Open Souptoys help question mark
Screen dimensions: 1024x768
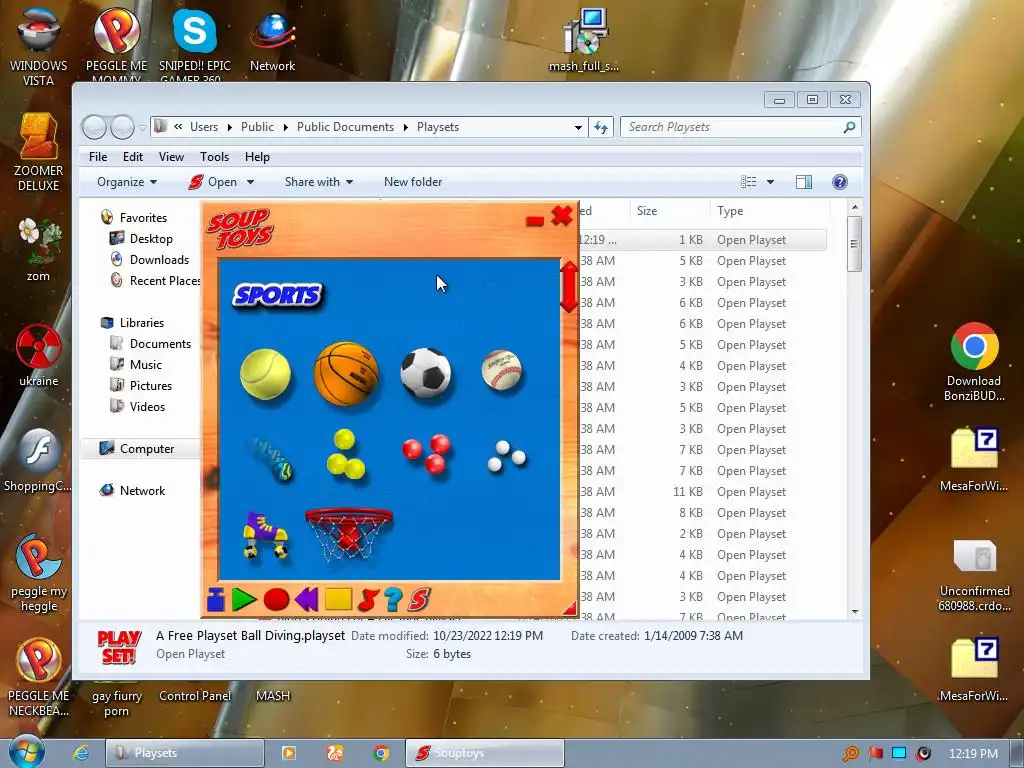[393, 599]
